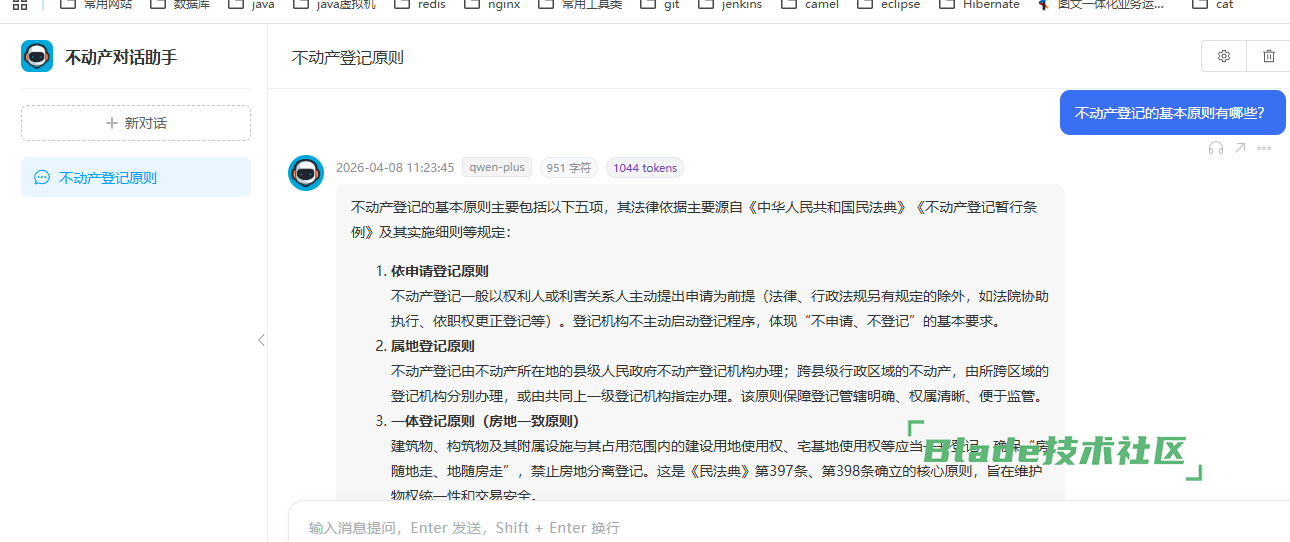Open the three-dot more options menu
The height and width of the screenshot is (542, 1290).
1264,148
